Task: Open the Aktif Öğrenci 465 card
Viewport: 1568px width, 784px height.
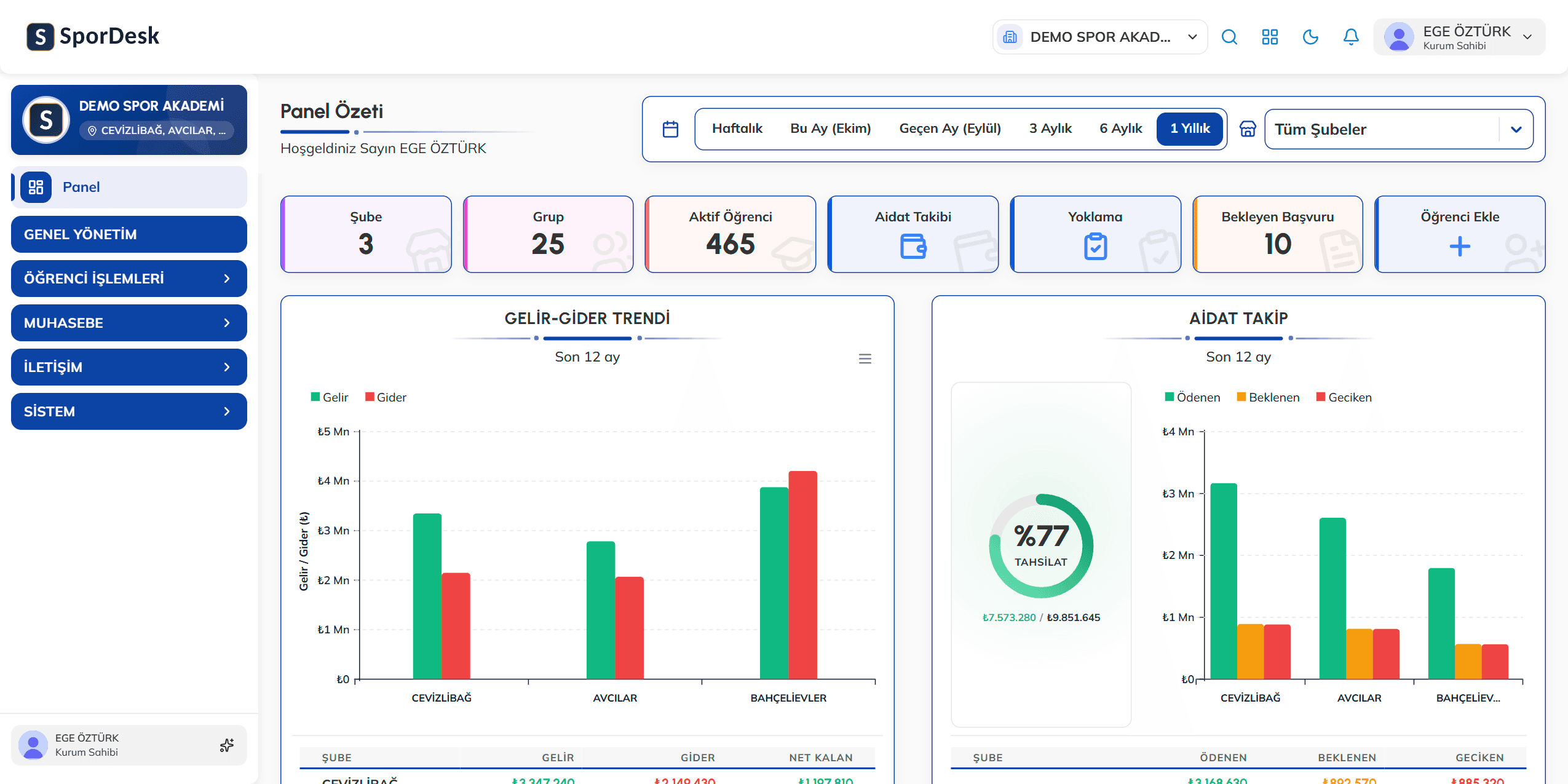Action: coord(731,234)
